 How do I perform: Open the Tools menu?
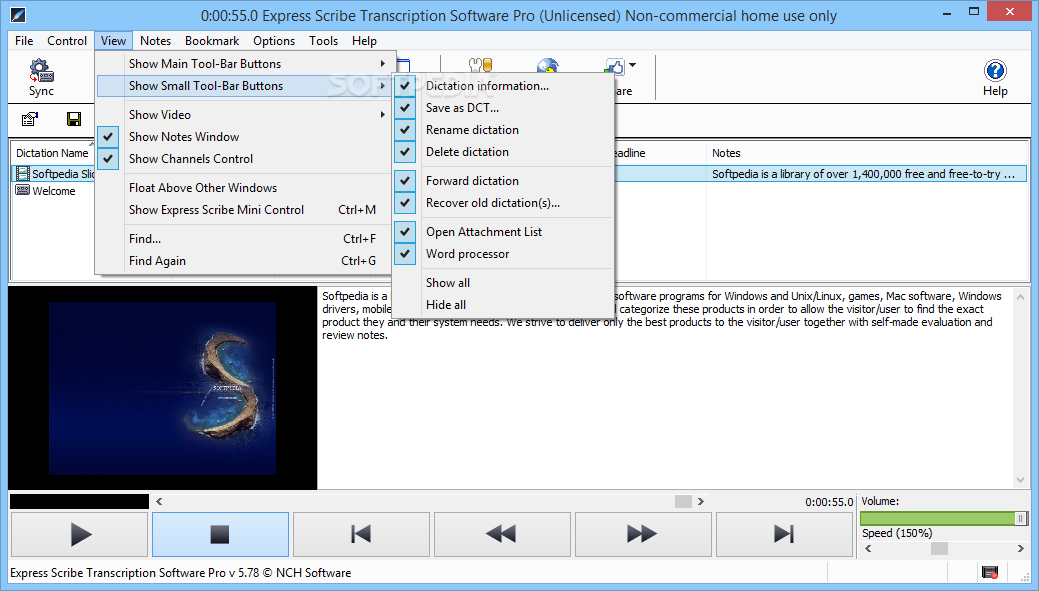tap(323, 40)
